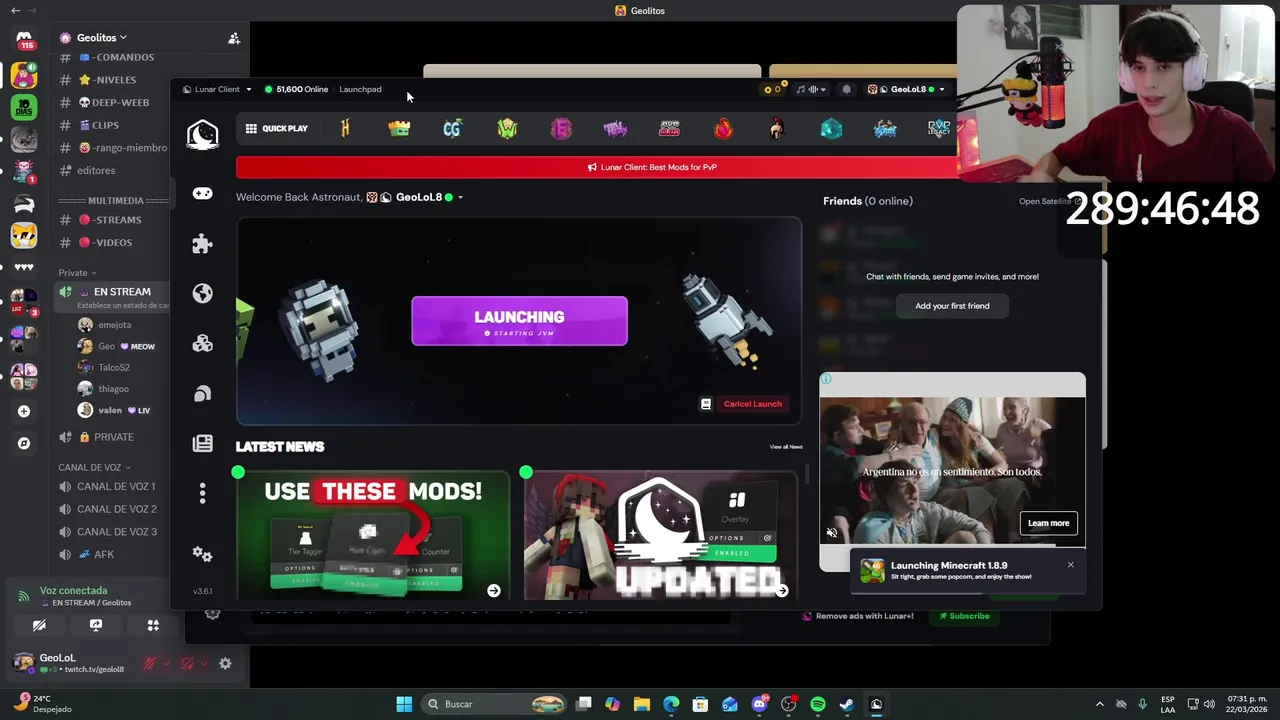Viewport: 1280px width, 720px height.
Task: Click the Lunar Client moon logo
Action: tap(202, 134)
